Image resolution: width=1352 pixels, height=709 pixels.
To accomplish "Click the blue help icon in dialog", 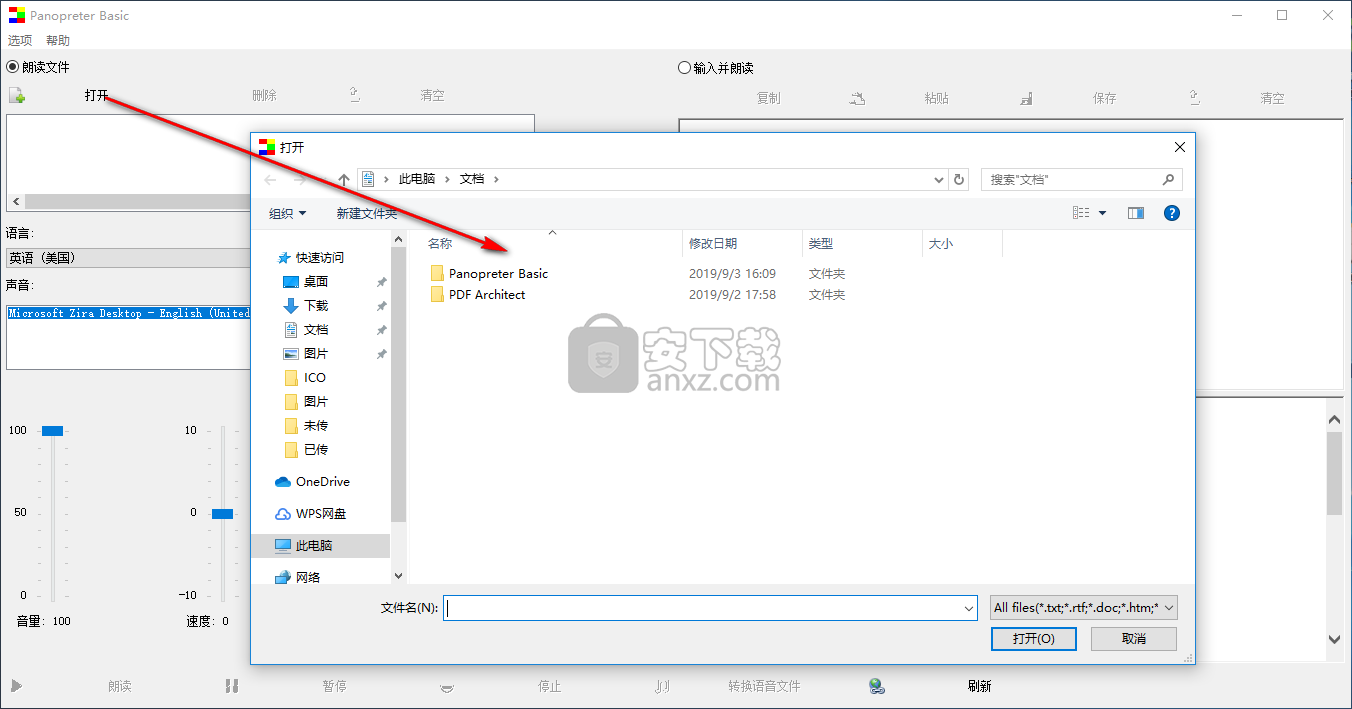I will (x=1172, y=213).
